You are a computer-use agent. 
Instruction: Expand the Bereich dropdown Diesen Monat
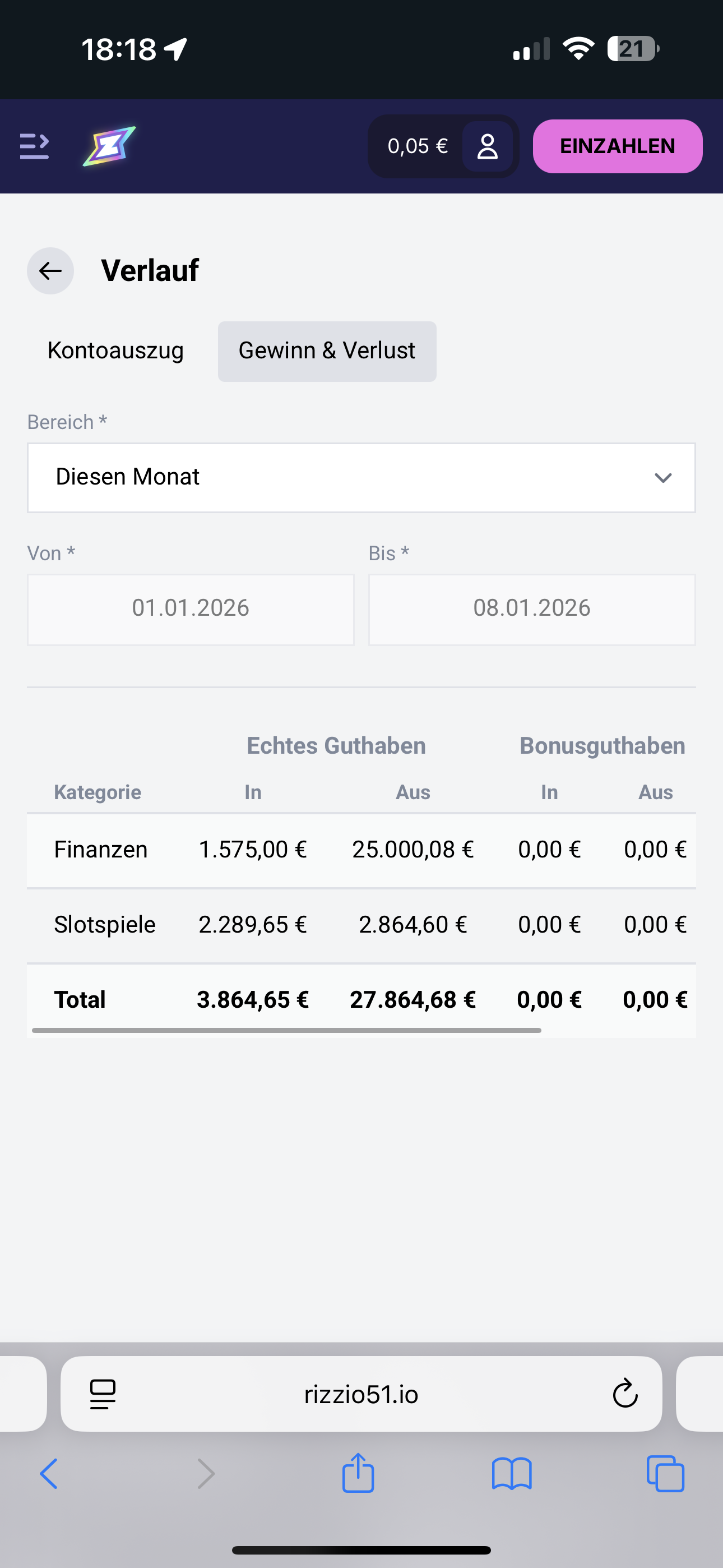(341, 477)
